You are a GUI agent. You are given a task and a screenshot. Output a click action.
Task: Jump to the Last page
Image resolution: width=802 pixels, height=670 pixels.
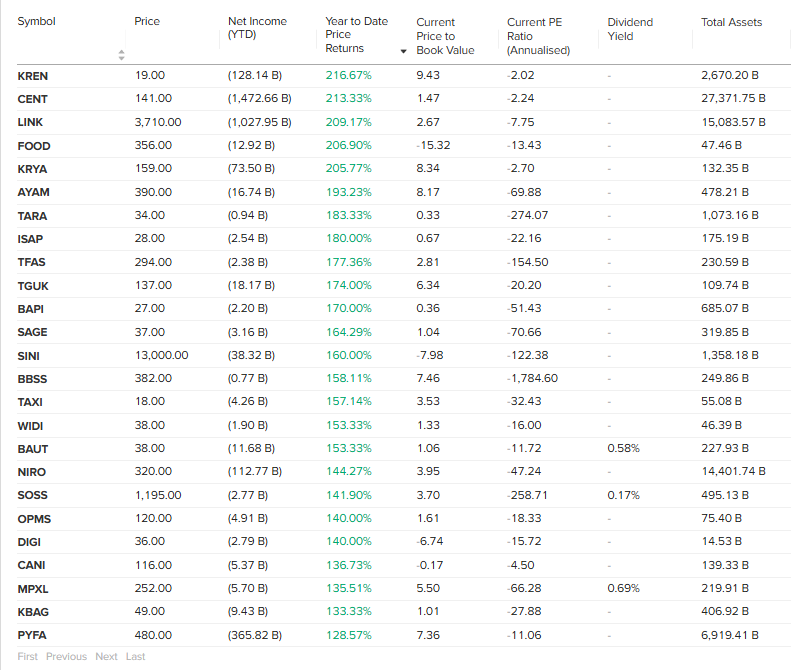point(135,656)
